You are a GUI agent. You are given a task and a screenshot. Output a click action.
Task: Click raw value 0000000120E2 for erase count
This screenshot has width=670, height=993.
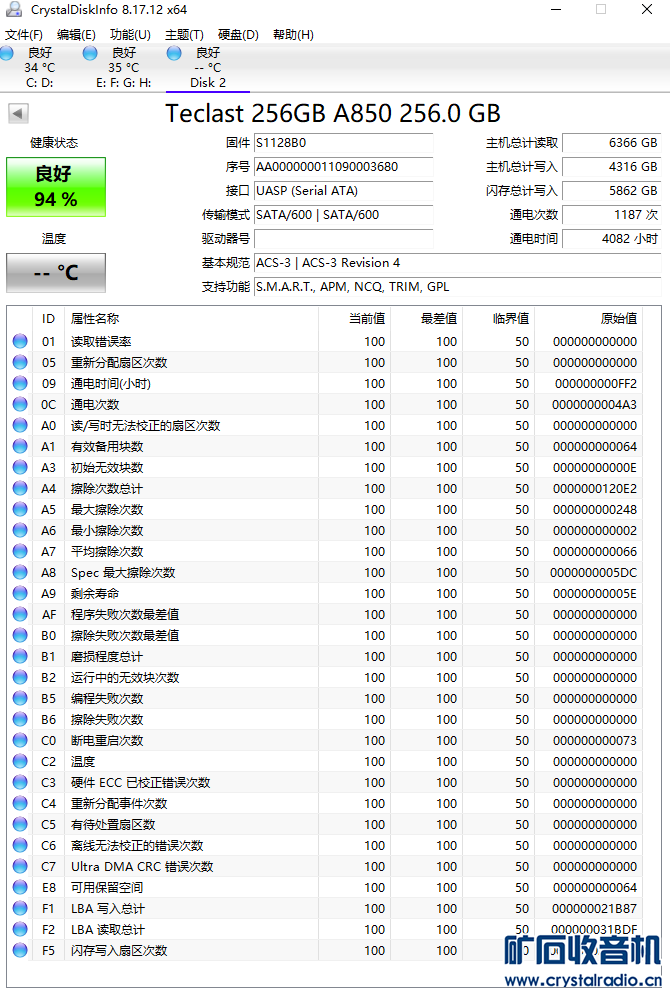594,488
